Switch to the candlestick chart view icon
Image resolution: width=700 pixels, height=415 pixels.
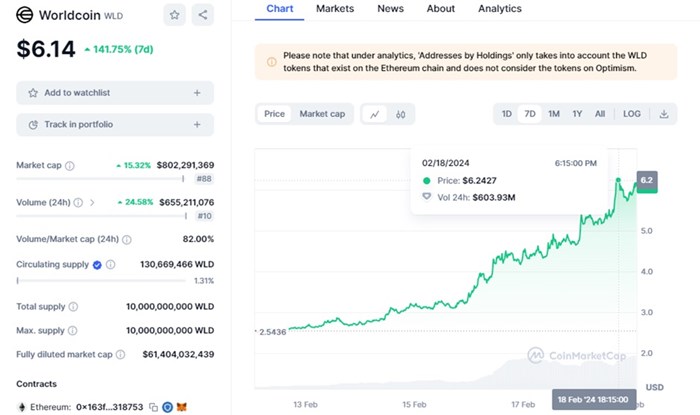click(400, 114)
